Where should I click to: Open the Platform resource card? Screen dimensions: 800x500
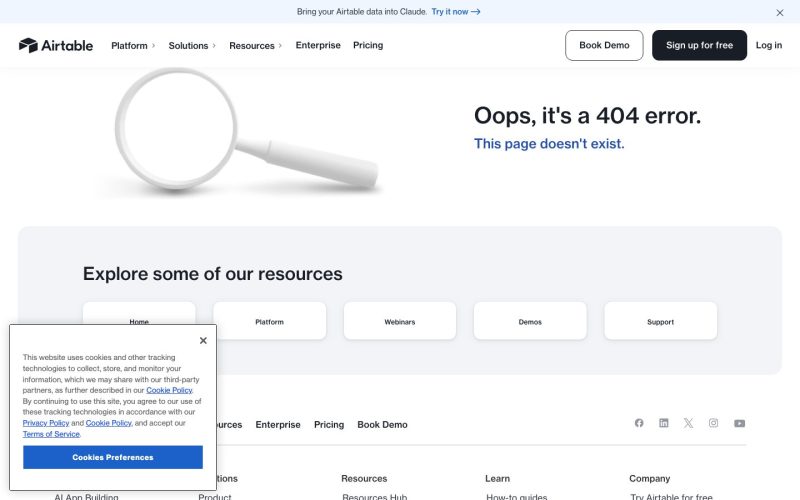click(269, 321)
